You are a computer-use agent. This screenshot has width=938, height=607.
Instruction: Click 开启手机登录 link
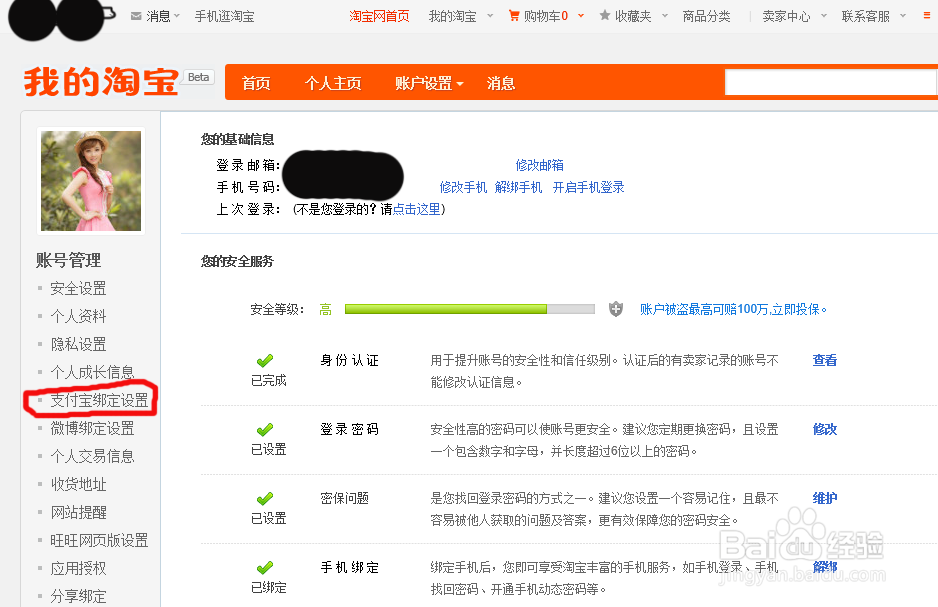click(x=588, y=186)
